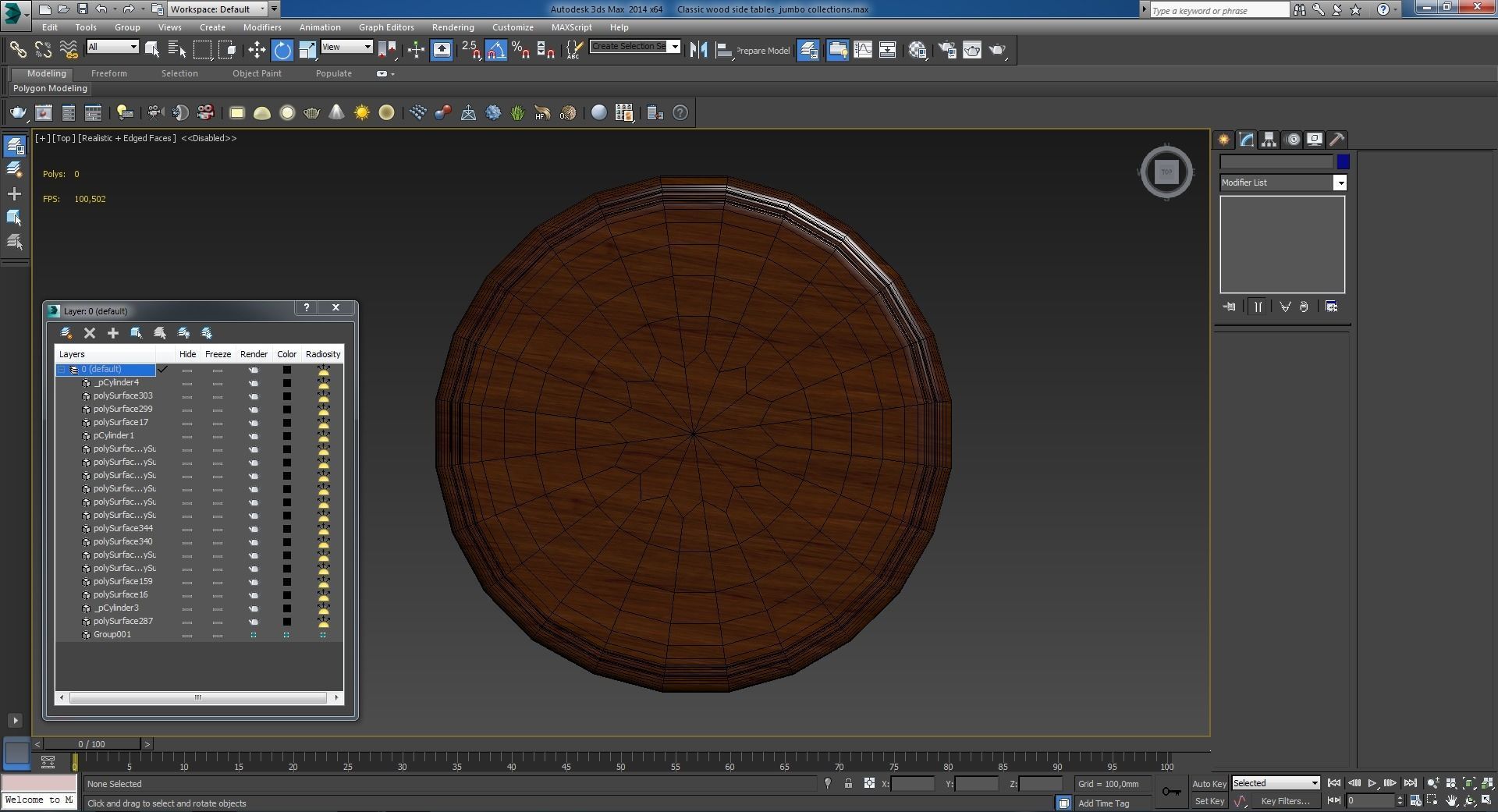The image size is (1498, 812).
Task: Activate Select and Move tool
Action: tap(257, 50)
